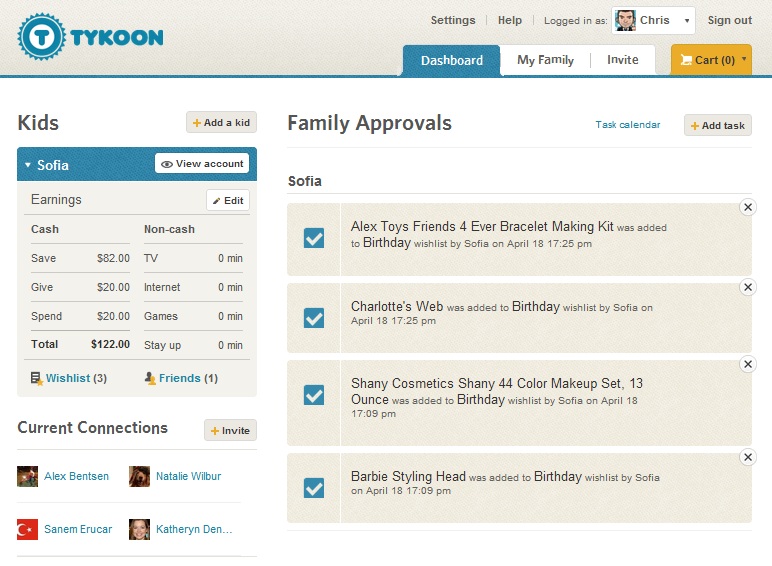Click Natalie Wilbur's connection photo
The width and height of the screenshot is (772, 566).
pyautogui.click(x=140, y=477)
